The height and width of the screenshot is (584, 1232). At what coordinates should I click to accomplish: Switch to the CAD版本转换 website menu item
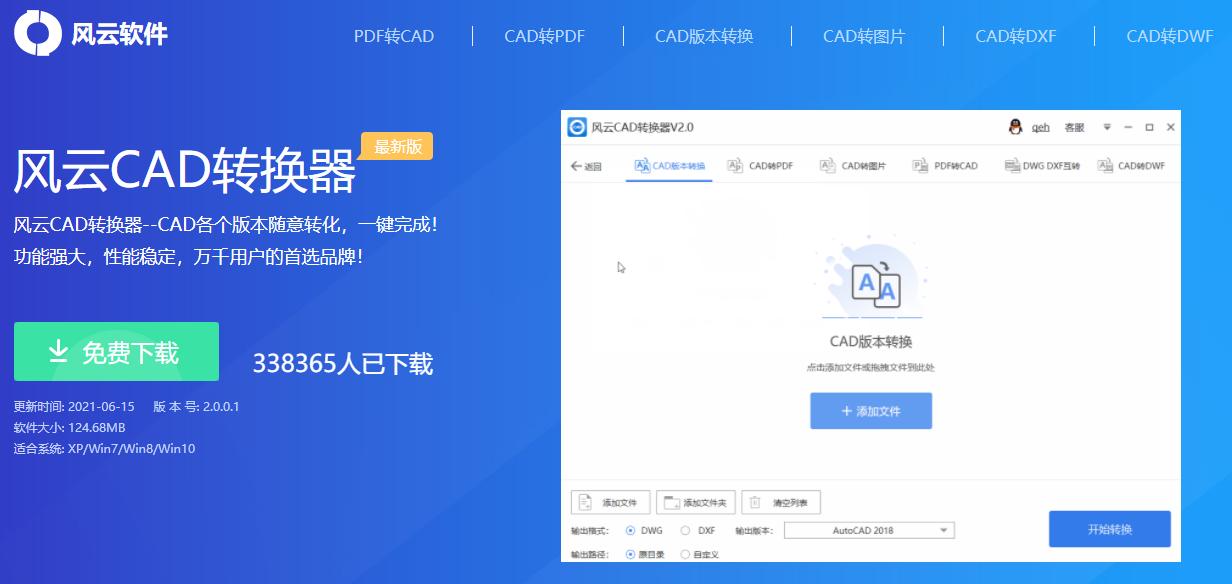tap(704, 36)
